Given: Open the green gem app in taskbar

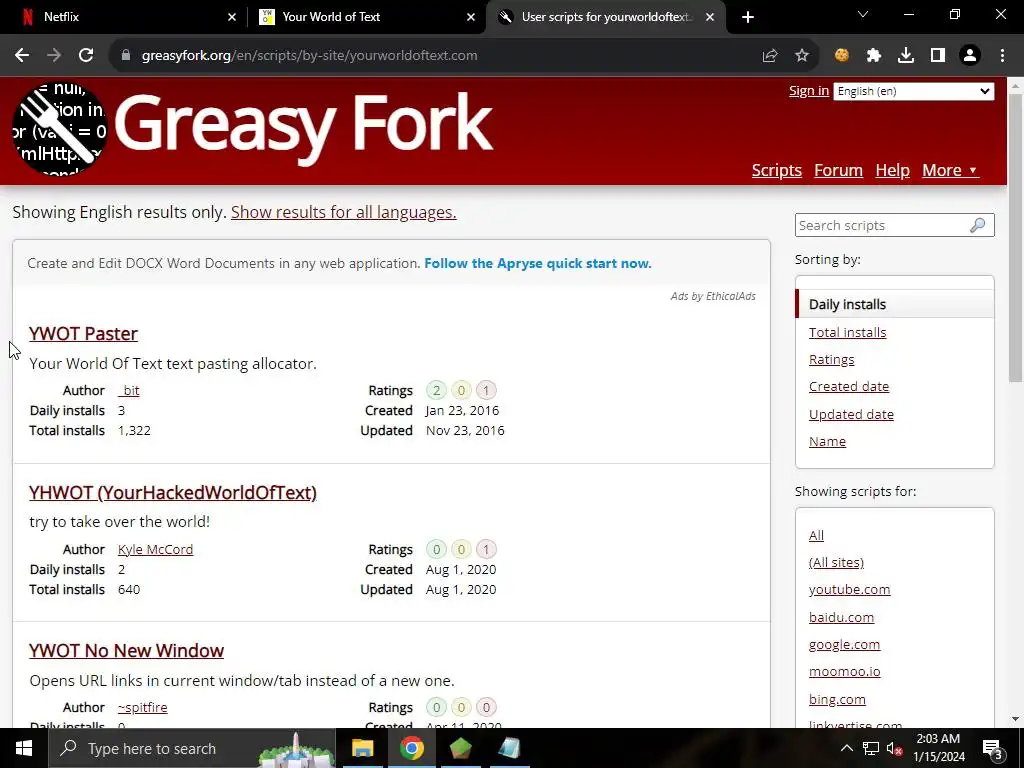Looking at the screenshot, I should pos(460,748).
